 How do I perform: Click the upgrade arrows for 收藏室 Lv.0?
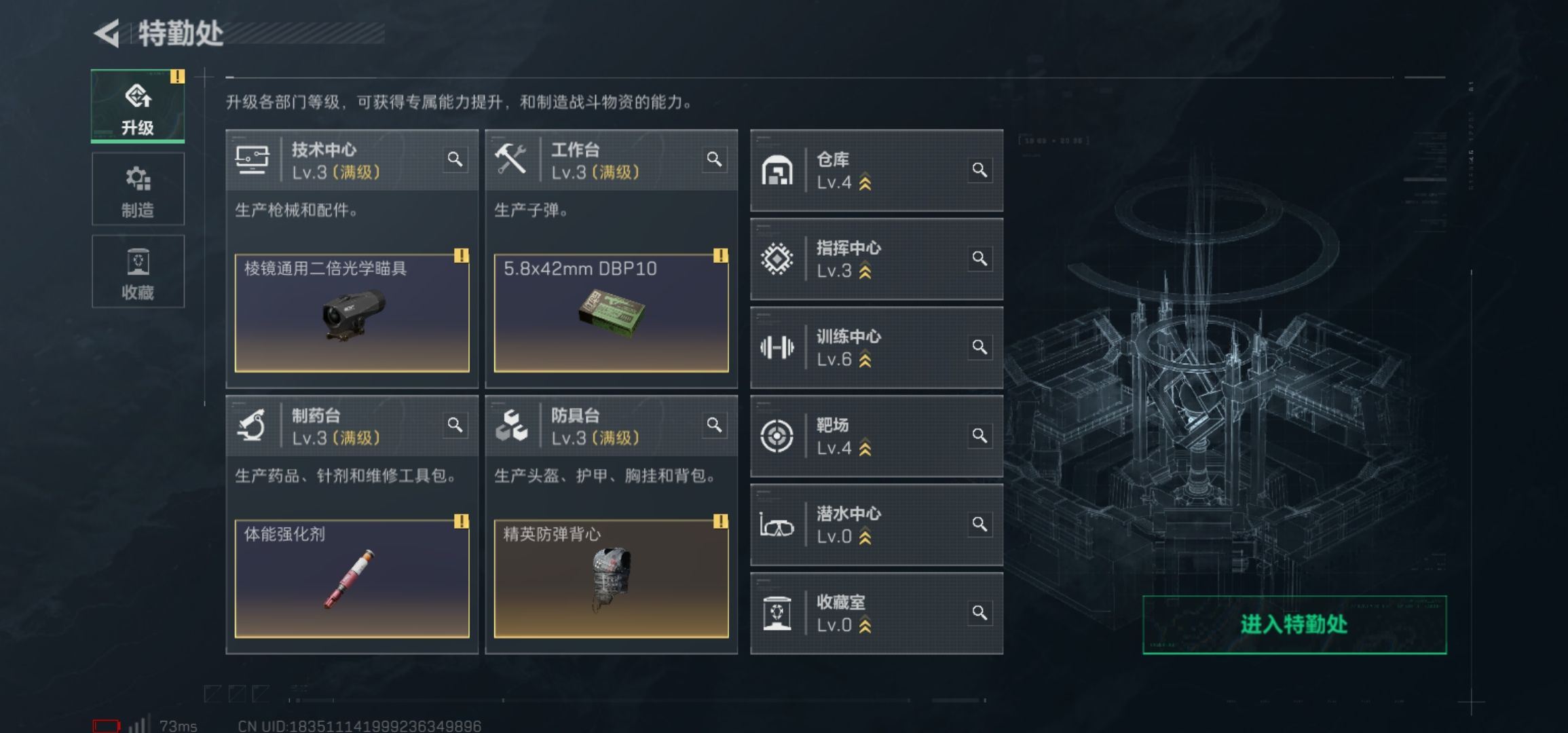[x=865, y=626]
